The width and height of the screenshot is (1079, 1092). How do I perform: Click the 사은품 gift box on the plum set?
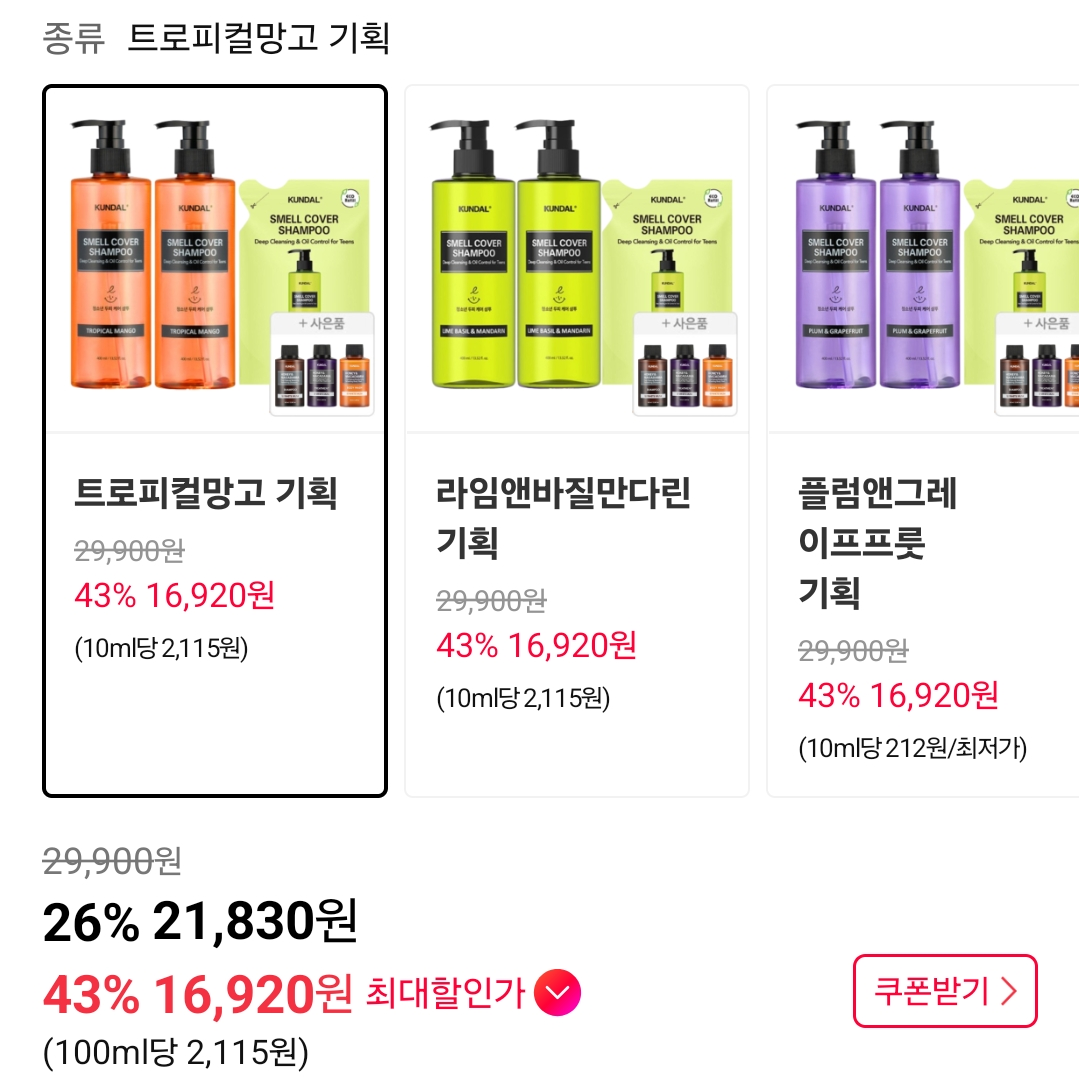click(x=1037, y=364)
